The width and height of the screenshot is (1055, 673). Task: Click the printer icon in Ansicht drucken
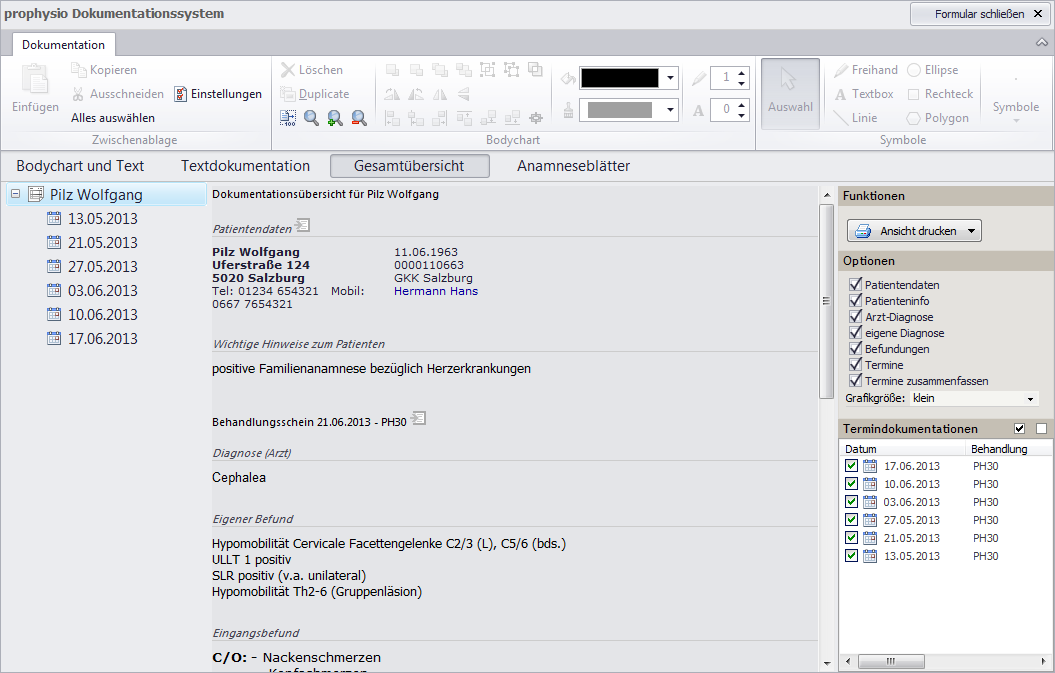863,231
